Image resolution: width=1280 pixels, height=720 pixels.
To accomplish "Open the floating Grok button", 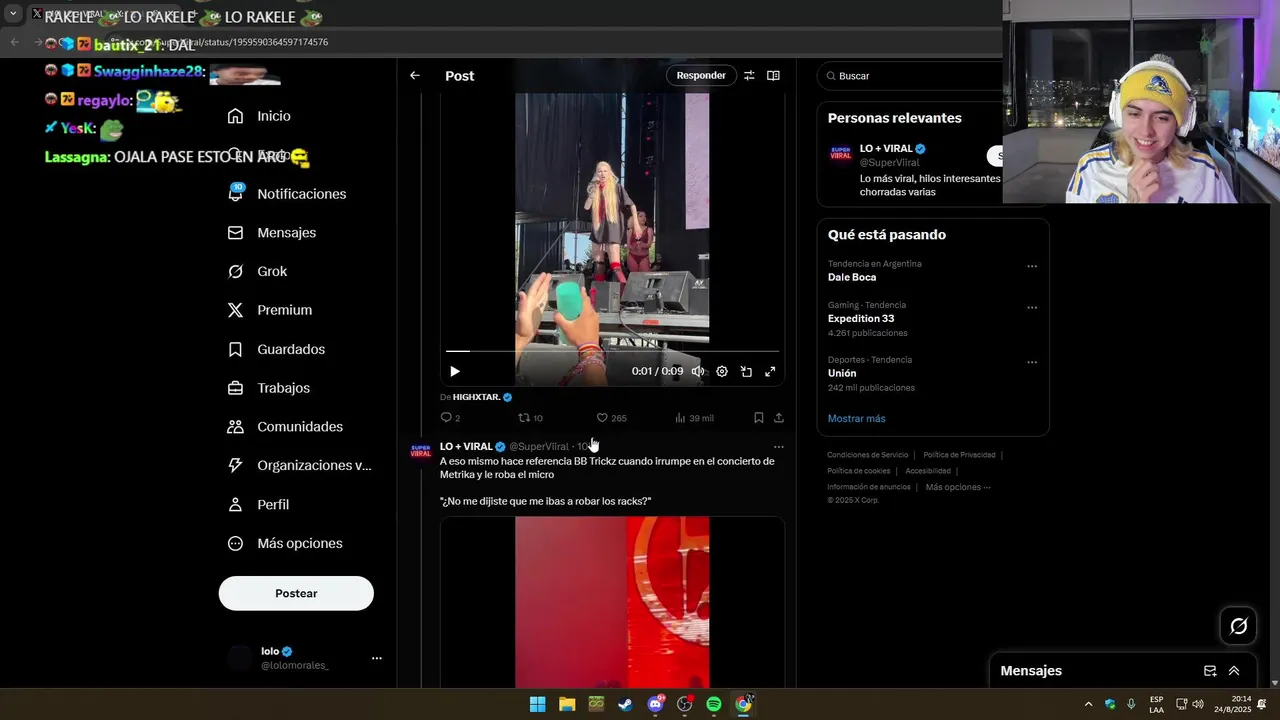I will (1238, 626).
